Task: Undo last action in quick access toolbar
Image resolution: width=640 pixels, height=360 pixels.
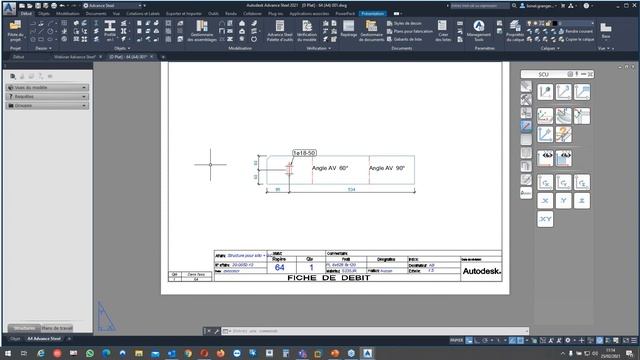Action: (62, 6)
